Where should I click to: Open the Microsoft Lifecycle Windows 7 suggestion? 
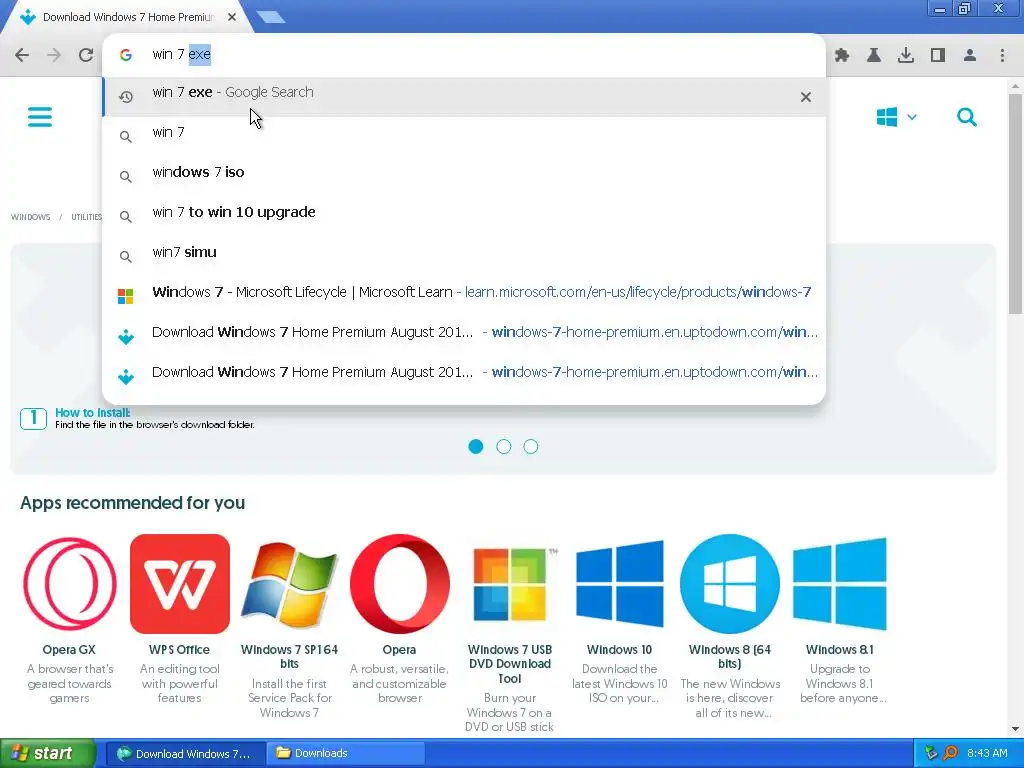pos(464,292)
